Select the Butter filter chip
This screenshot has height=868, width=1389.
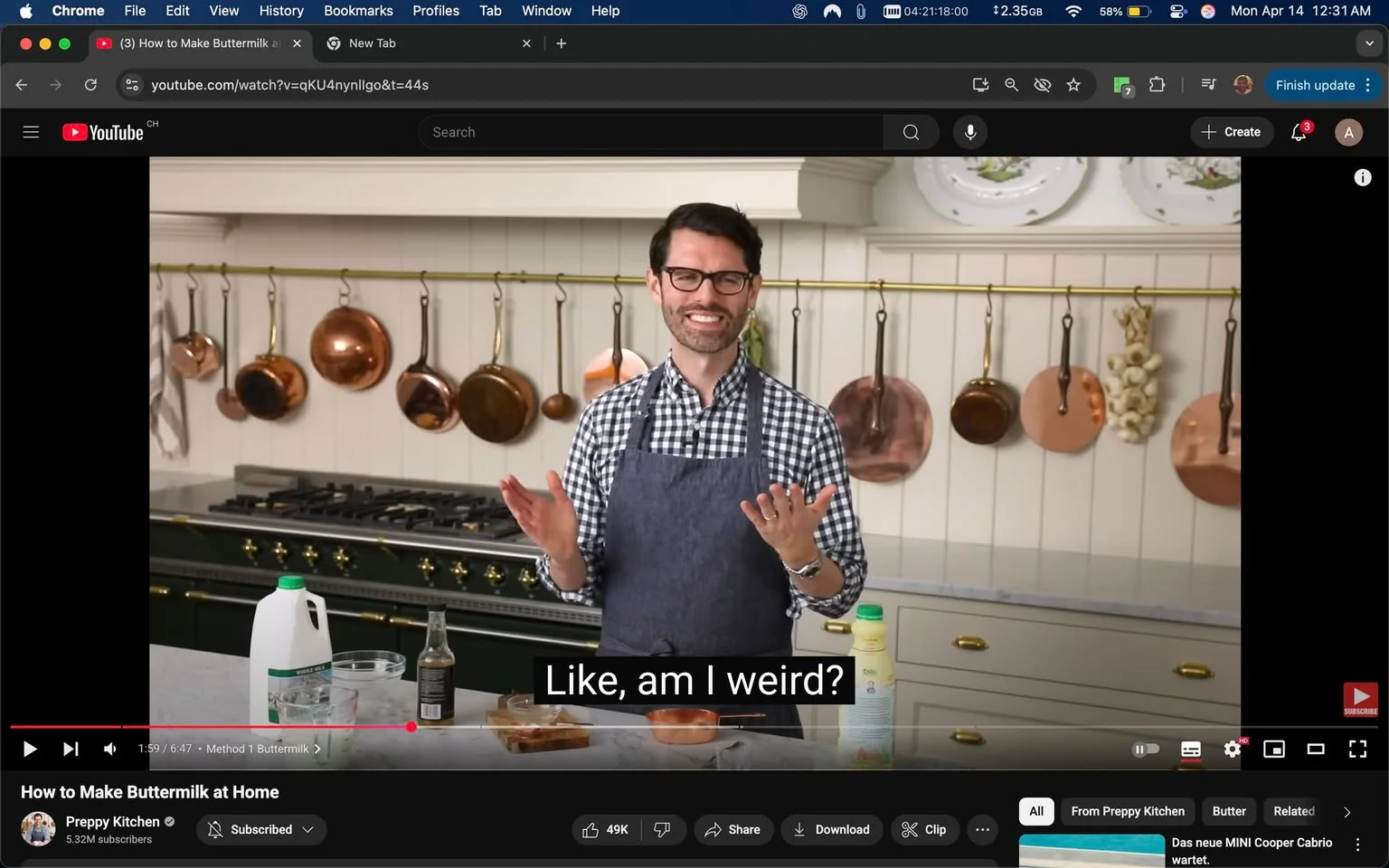pyautogui.click(x=1229, y=811)
